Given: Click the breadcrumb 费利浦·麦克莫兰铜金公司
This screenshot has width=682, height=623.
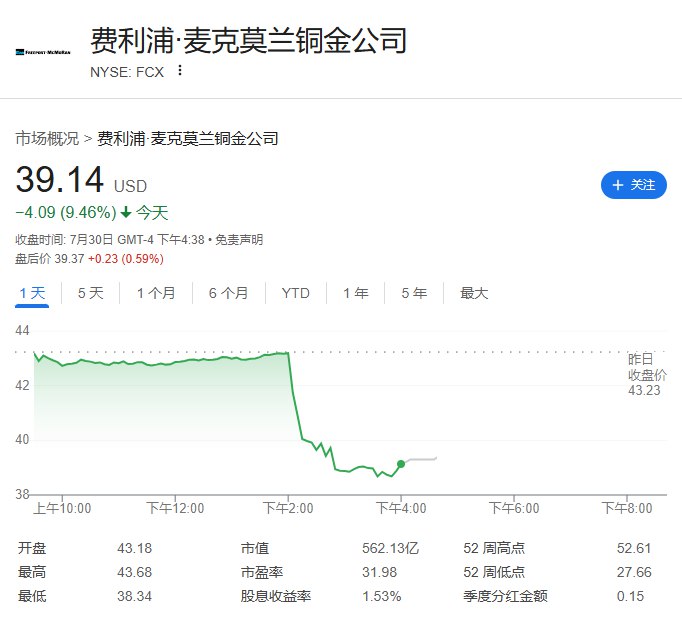Looking at the screenshot, I should click(x=187, y=139).
